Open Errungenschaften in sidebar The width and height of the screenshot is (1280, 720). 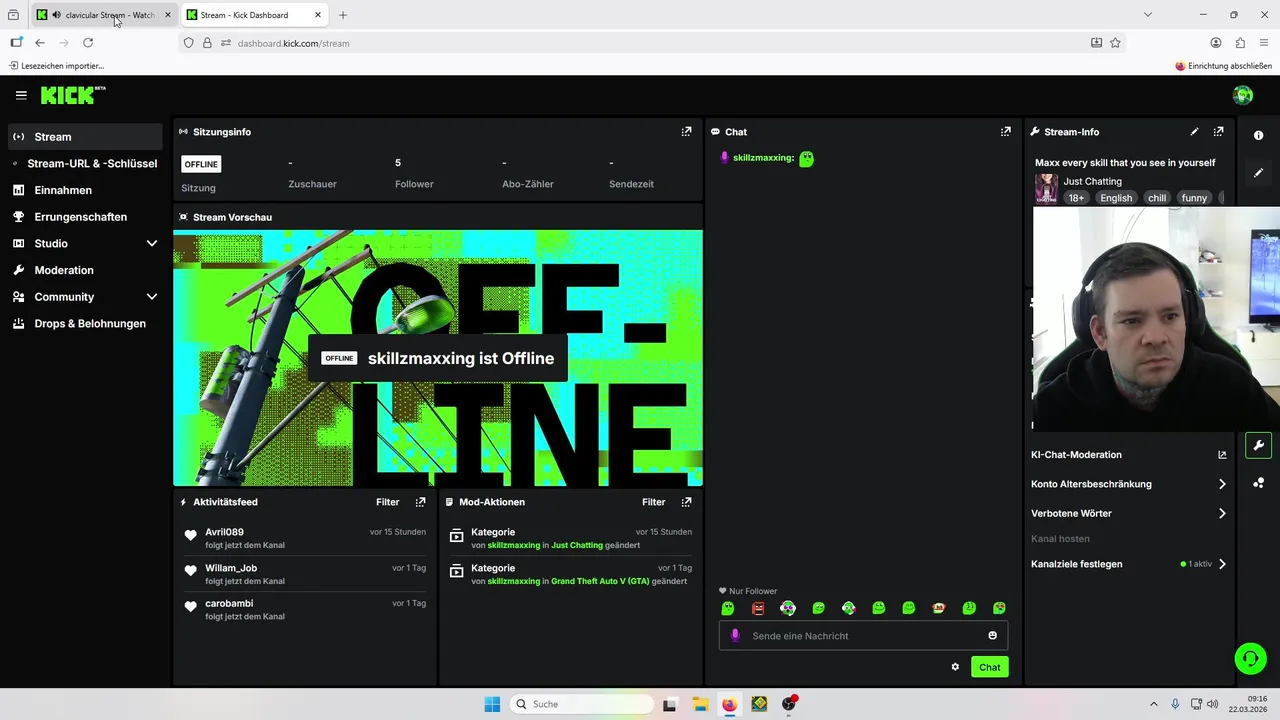[85, 217]
